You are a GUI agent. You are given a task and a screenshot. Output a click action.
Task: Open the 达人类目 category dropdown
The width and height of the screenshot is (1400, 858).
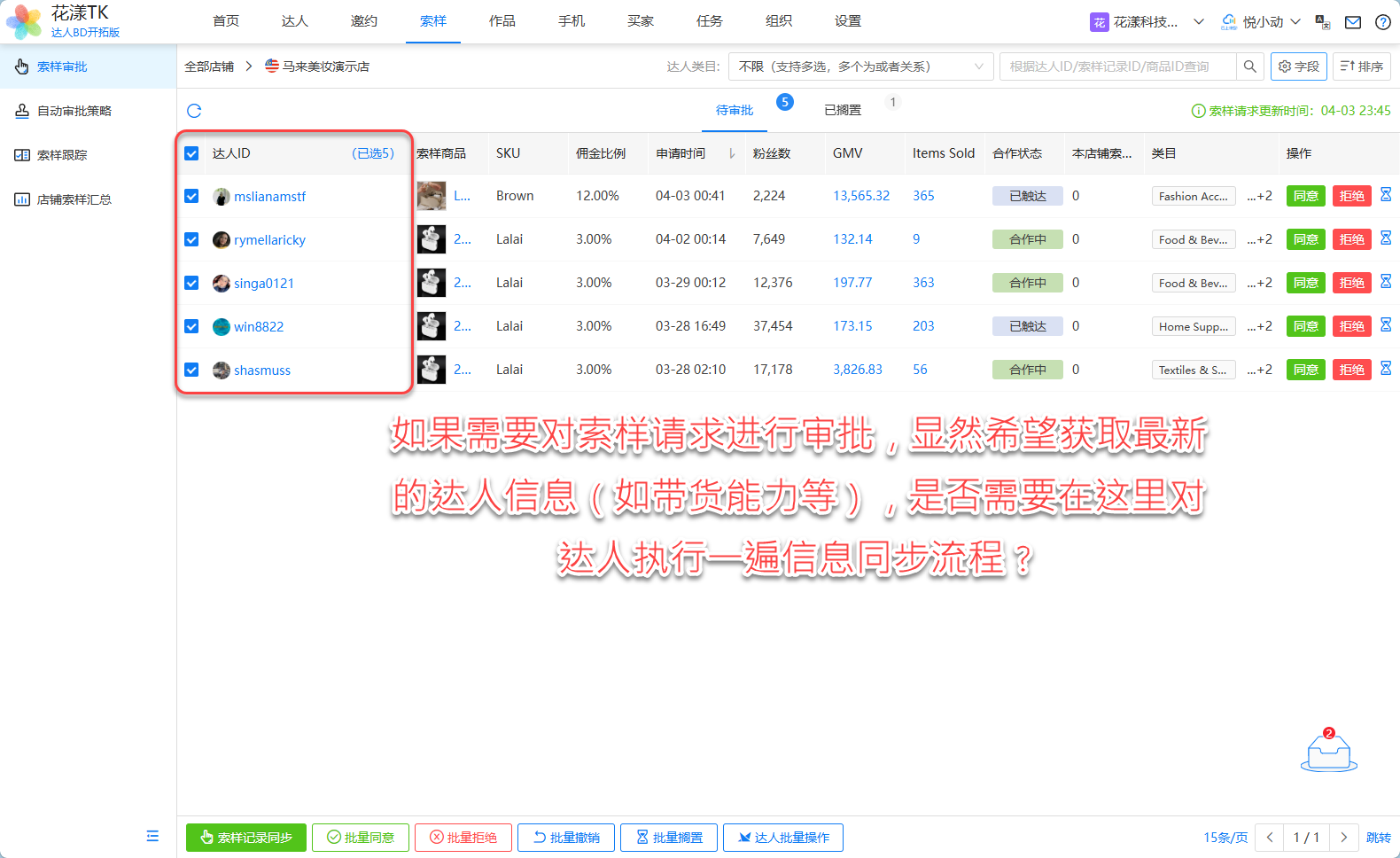[860, 66]
